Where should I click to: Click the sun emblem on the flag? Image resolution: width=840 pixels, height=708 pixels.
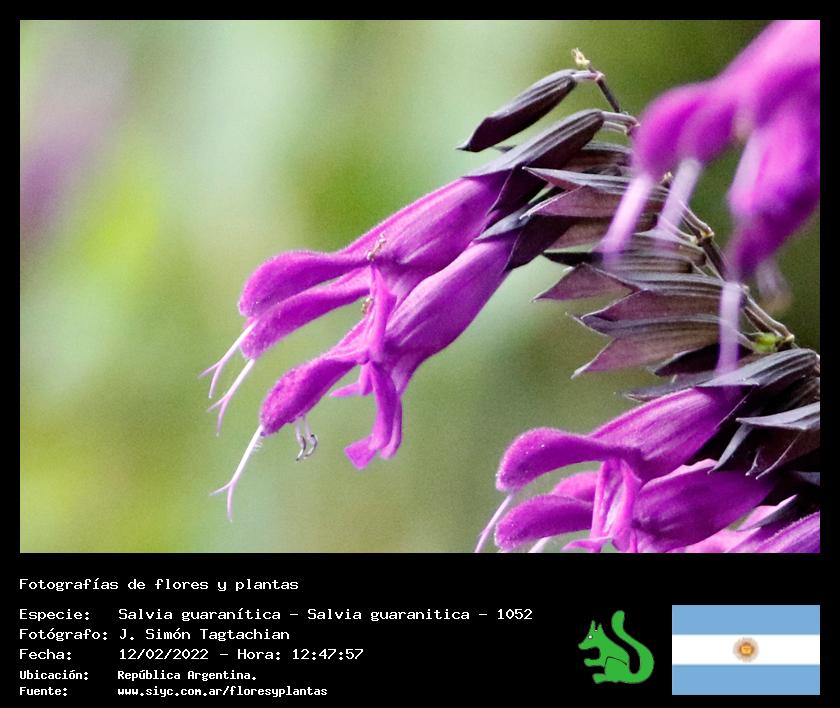pos(745,649)
